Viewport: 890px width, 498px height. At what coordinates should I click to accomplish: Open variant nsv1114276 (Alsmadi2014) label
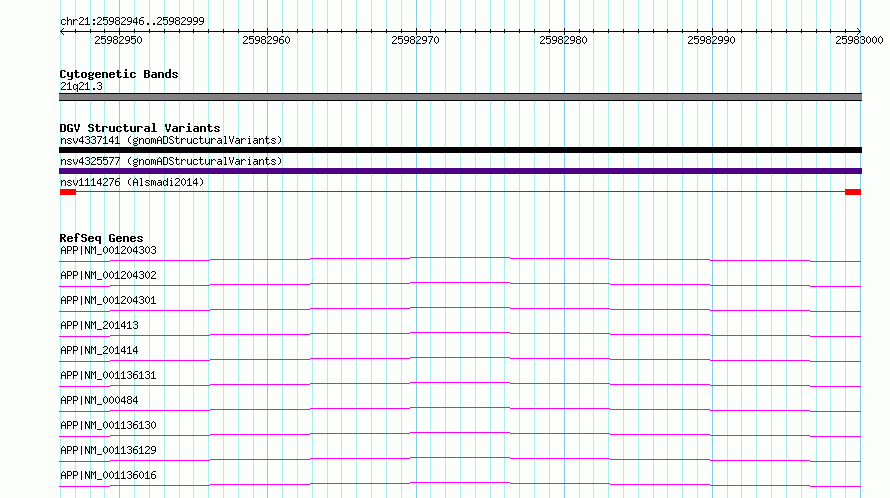(x=132, y=182)
